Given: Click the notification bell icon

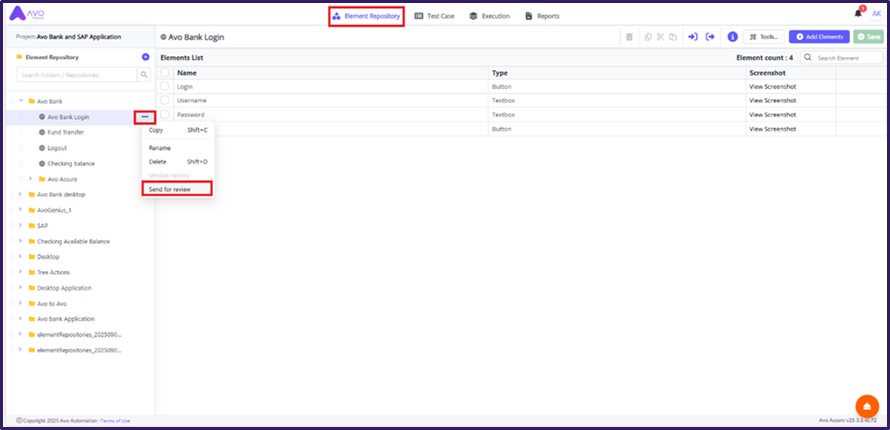Looking at the screenshot, I should tap(858, 13).
